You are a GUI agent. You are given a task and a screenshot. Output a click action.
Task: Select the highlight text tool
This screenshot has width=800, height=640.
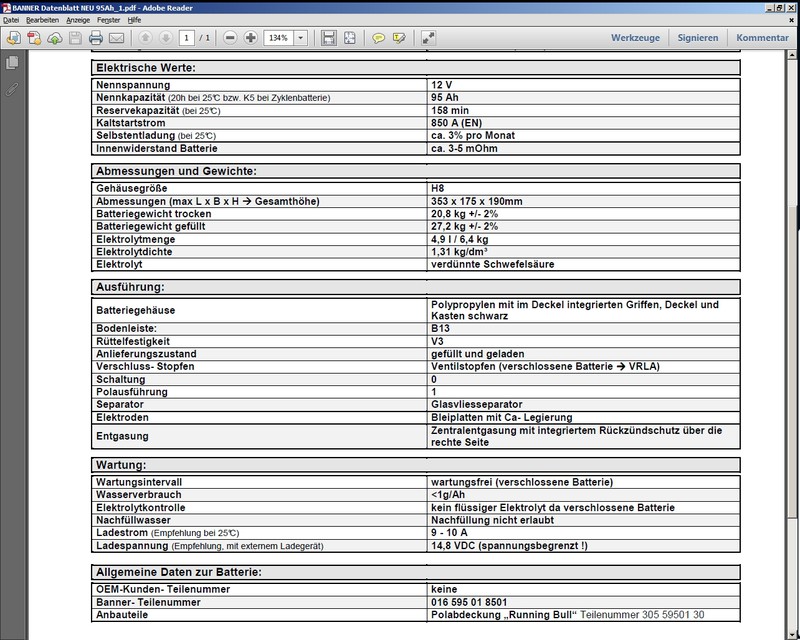(x=400, y=38)
